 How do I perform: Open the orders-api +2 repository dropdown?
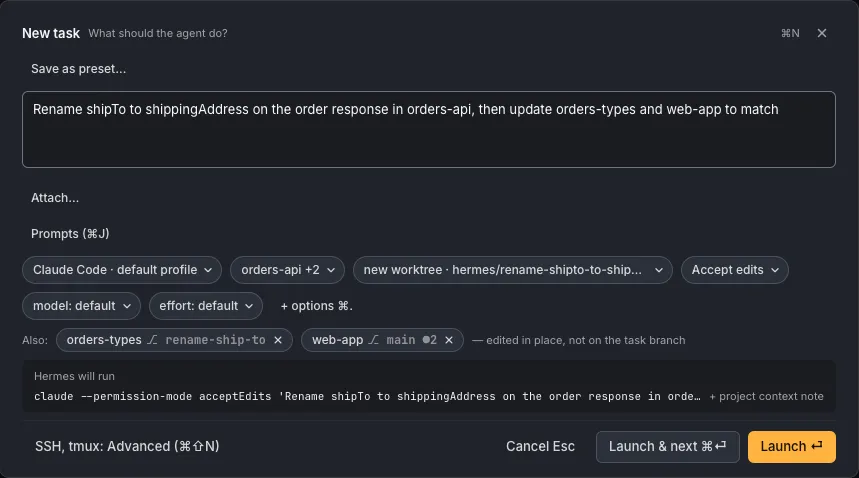coord(287,270)
